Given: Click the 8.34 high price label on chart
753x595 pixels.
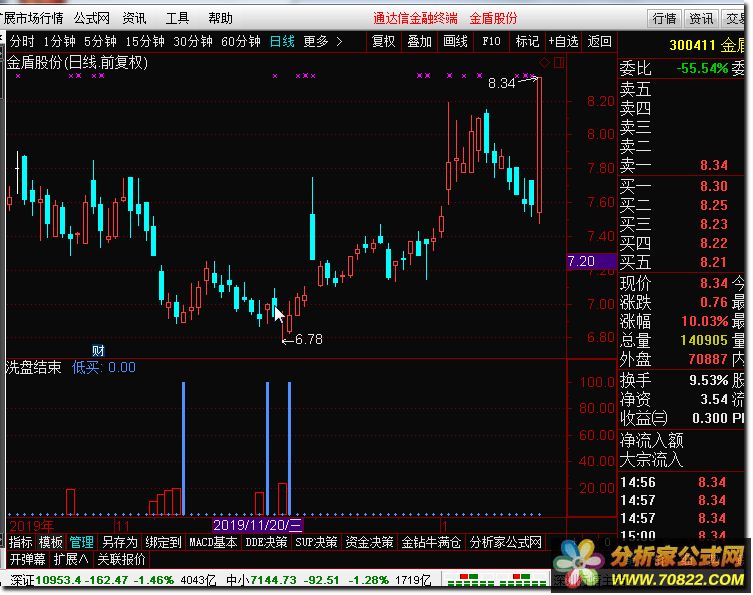Looking at the screenshot, I should (501, 84).
